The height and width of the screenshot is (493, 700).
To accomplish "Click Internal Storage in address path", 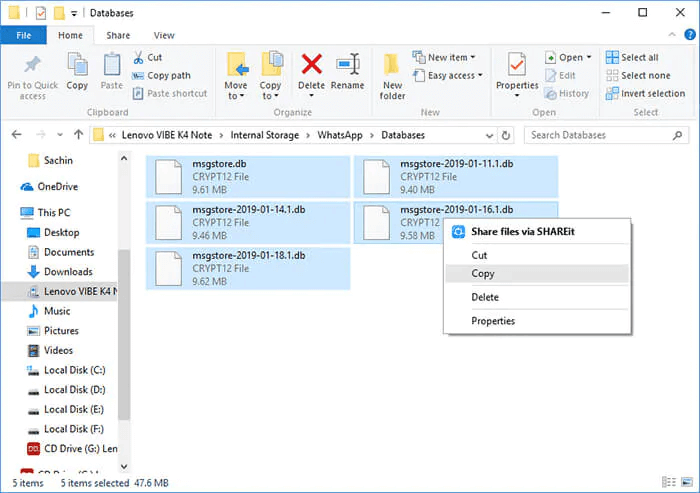I will pos(265,135).
